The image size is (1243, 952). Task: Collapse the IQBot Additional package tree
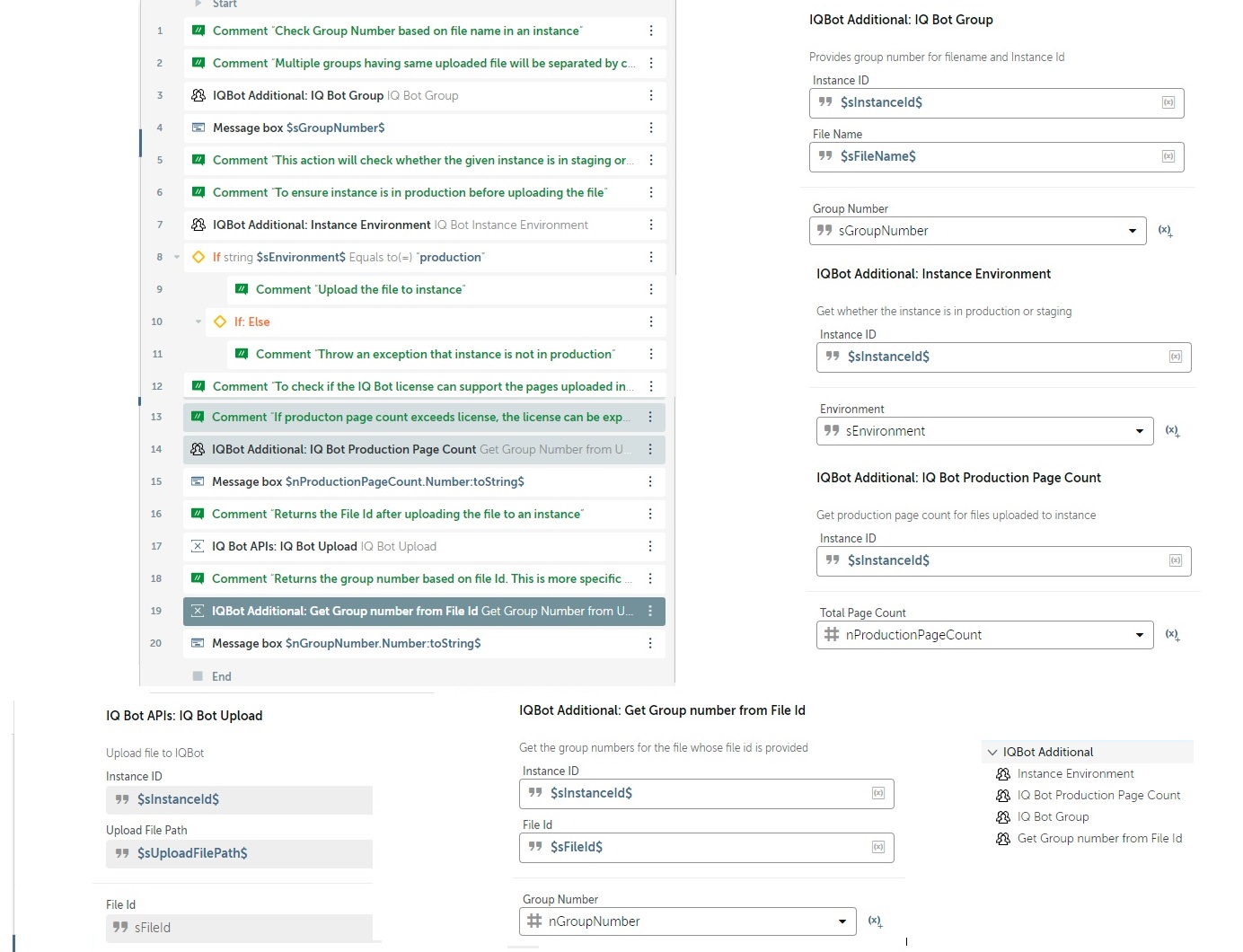(992, 753)
